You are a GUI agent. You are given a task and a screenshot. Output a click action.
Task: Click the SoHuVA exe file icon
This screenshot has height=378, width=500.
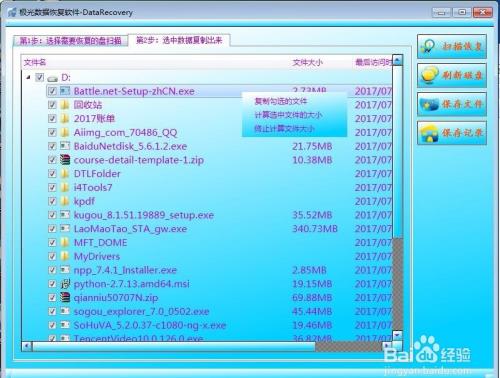[65, 325]
